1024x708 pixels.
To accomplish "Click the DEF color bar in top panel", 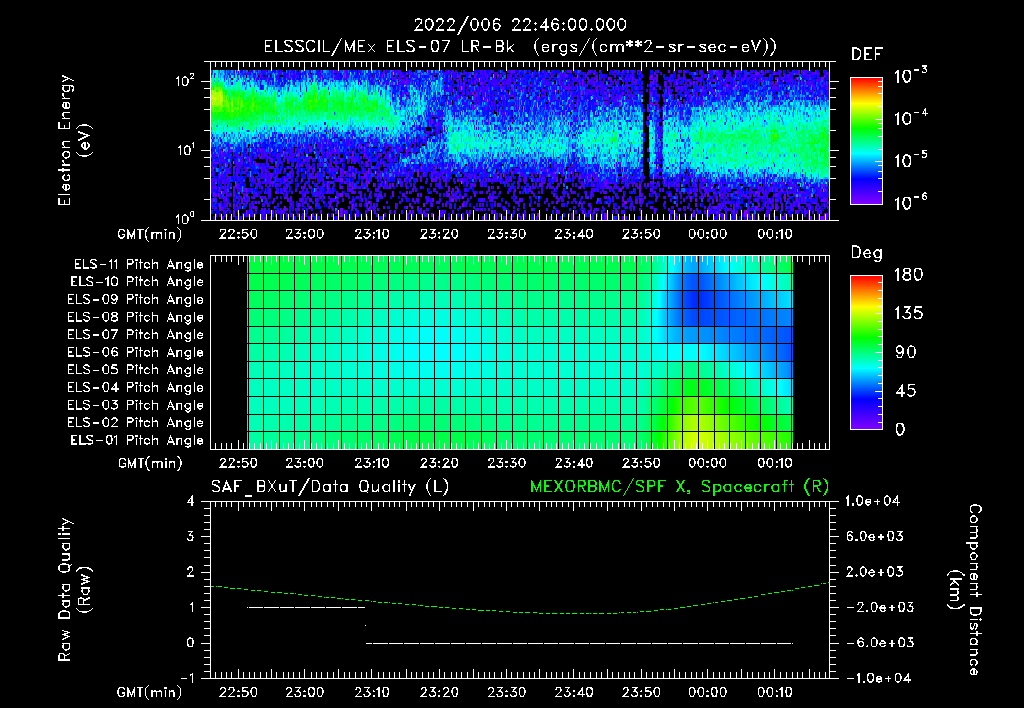I will pyautogui.click(x=866, y=141).
